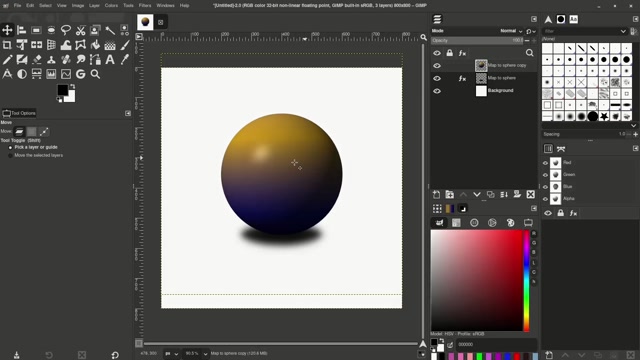Activate the Crop tool
This screenshot has height=360, width=640.
click(x=7, y=44)
